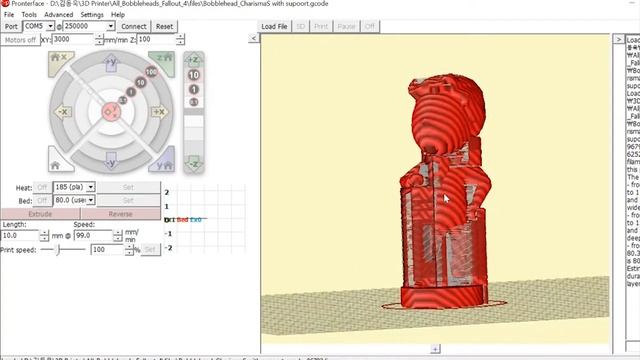
Task: Click plus button below 3D view
Action: click(x=435, y=349)
